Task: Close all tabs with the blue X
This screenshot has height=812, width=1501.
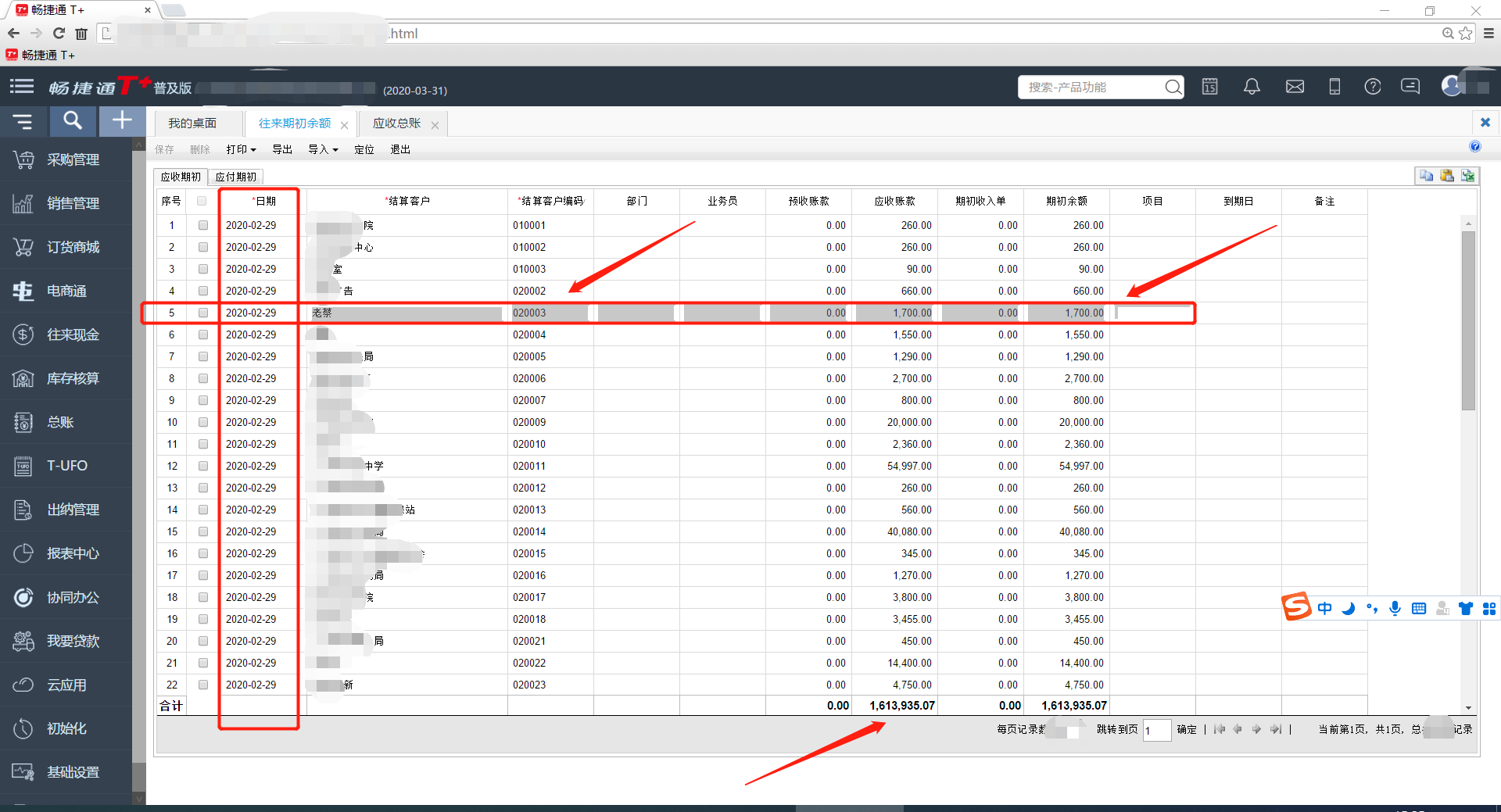Action: click(x=1485, y=122)
